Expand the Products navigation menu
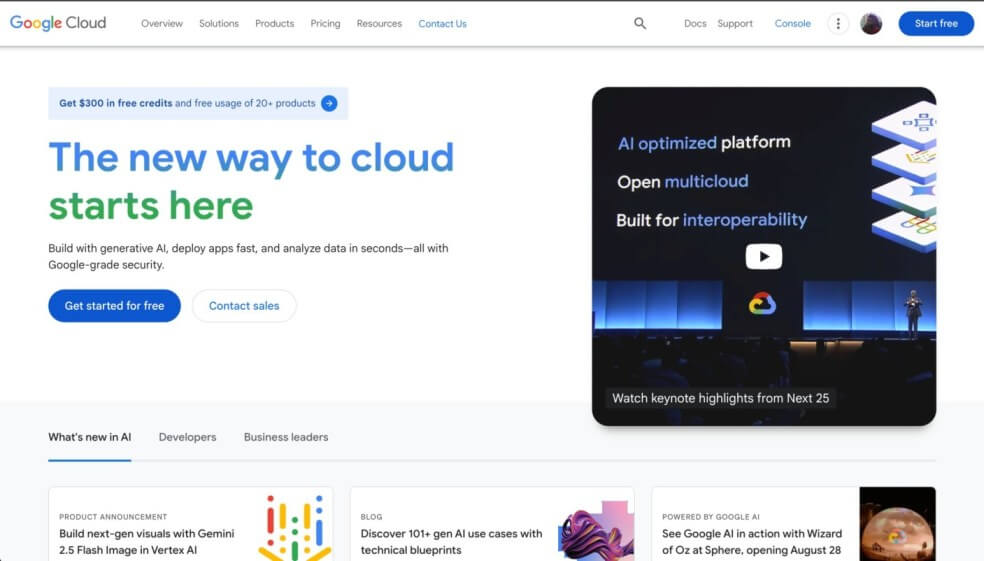The height and width of the screenshot is (561, 984). tap(274, 23)
